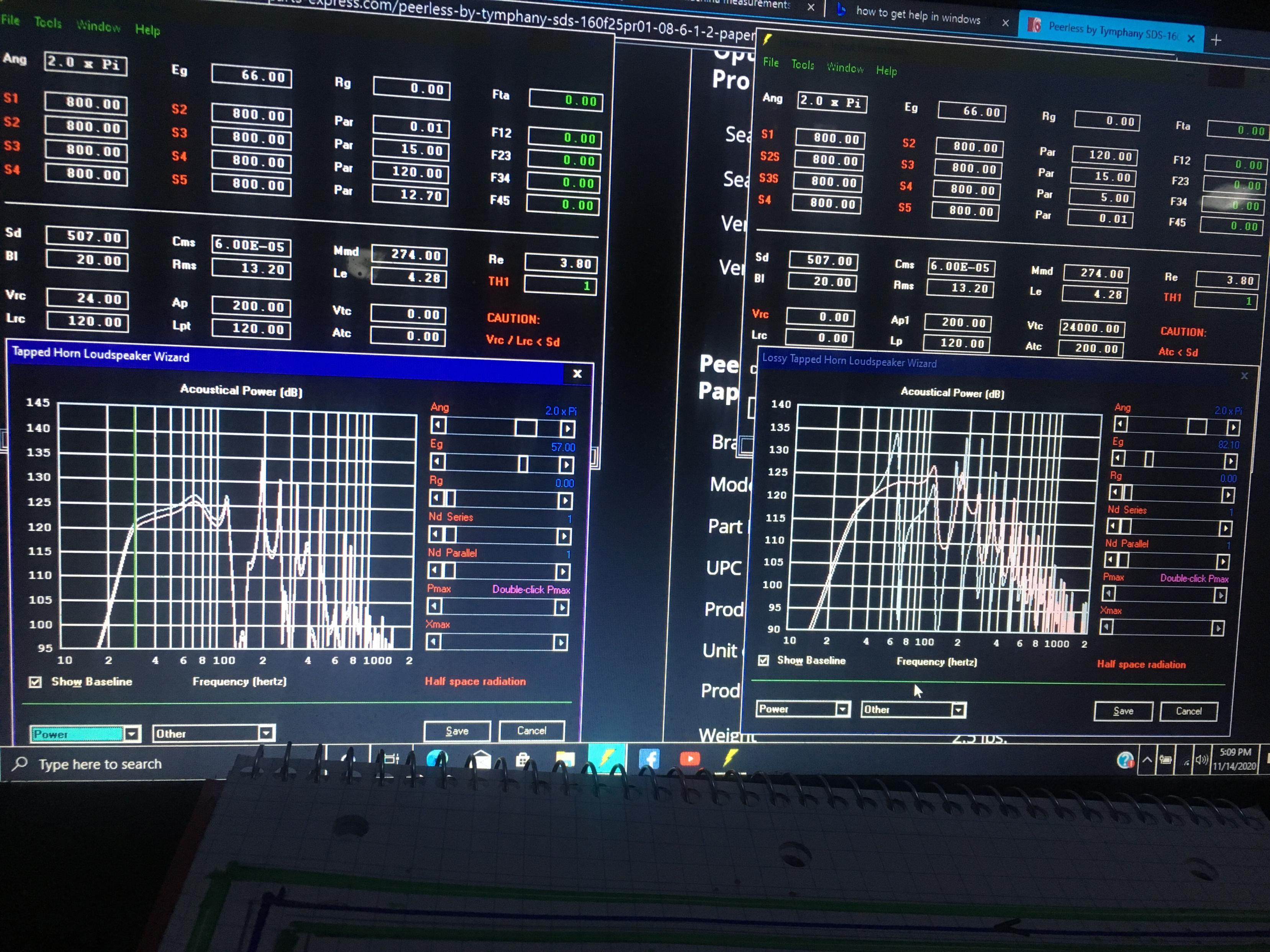Decrease Eg with left arrow in Lossy wizard
Image resolution: width=1270 pixels, height=952 pixels.
[x=1118, y=458]
